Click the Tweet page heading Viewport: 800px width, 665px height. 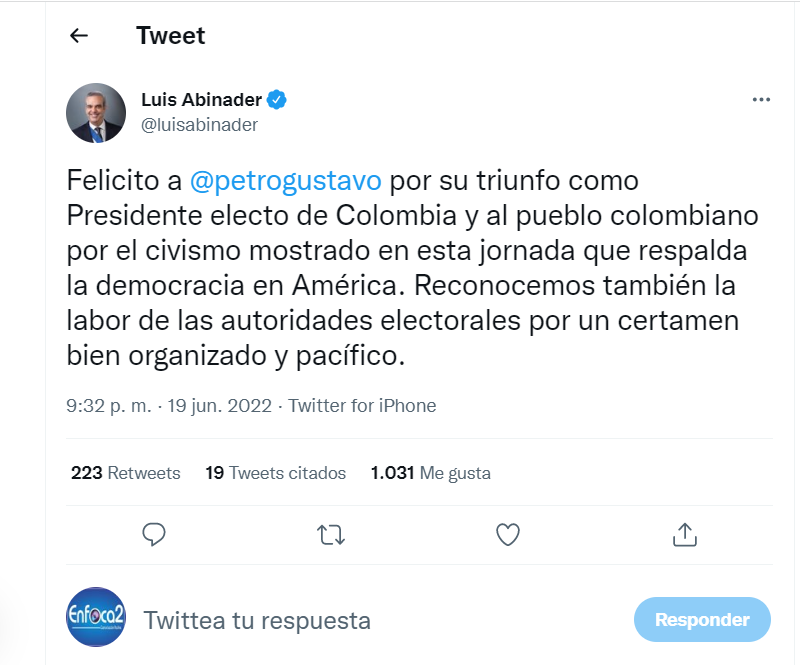170,36
